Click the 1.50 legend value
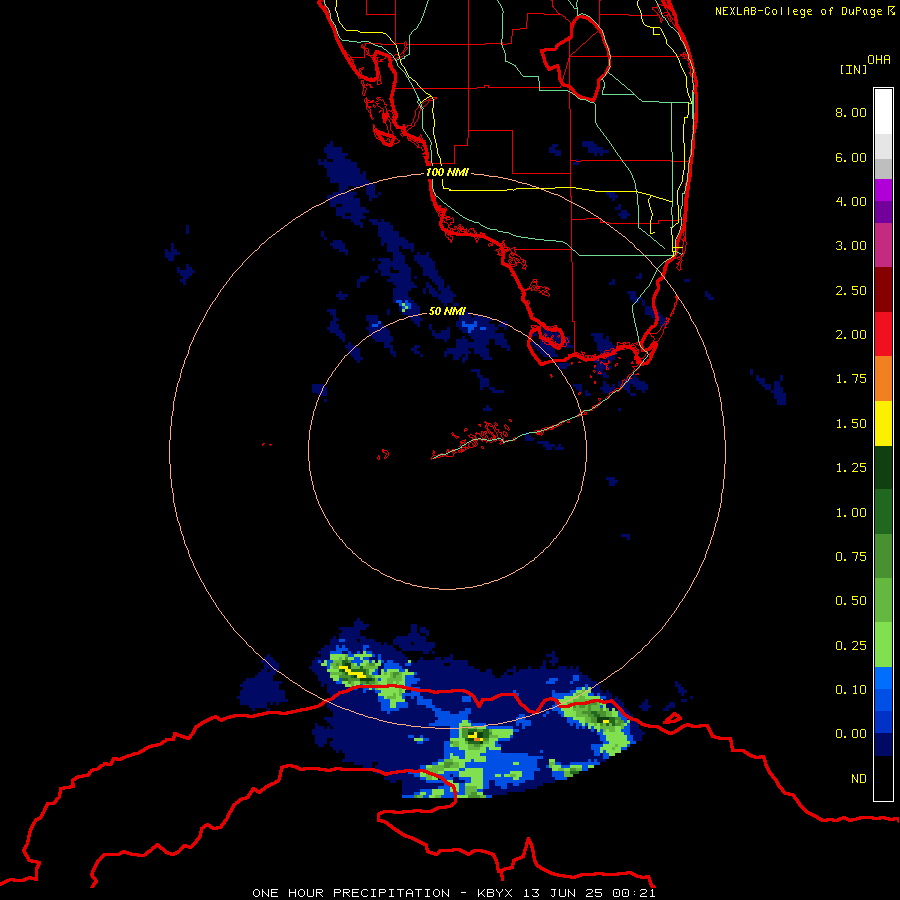Screen dimensions: 900x900 851,424
